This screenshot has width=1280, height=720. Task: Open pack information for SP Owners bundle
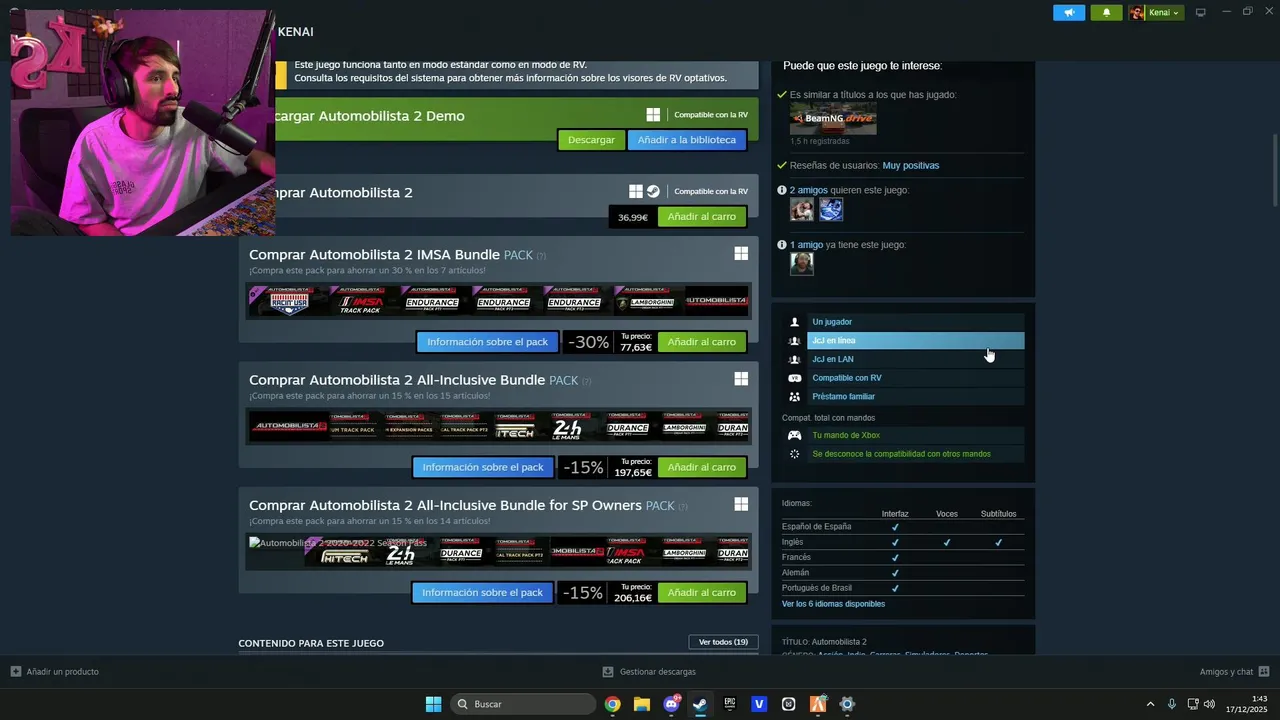click(482, 592)
